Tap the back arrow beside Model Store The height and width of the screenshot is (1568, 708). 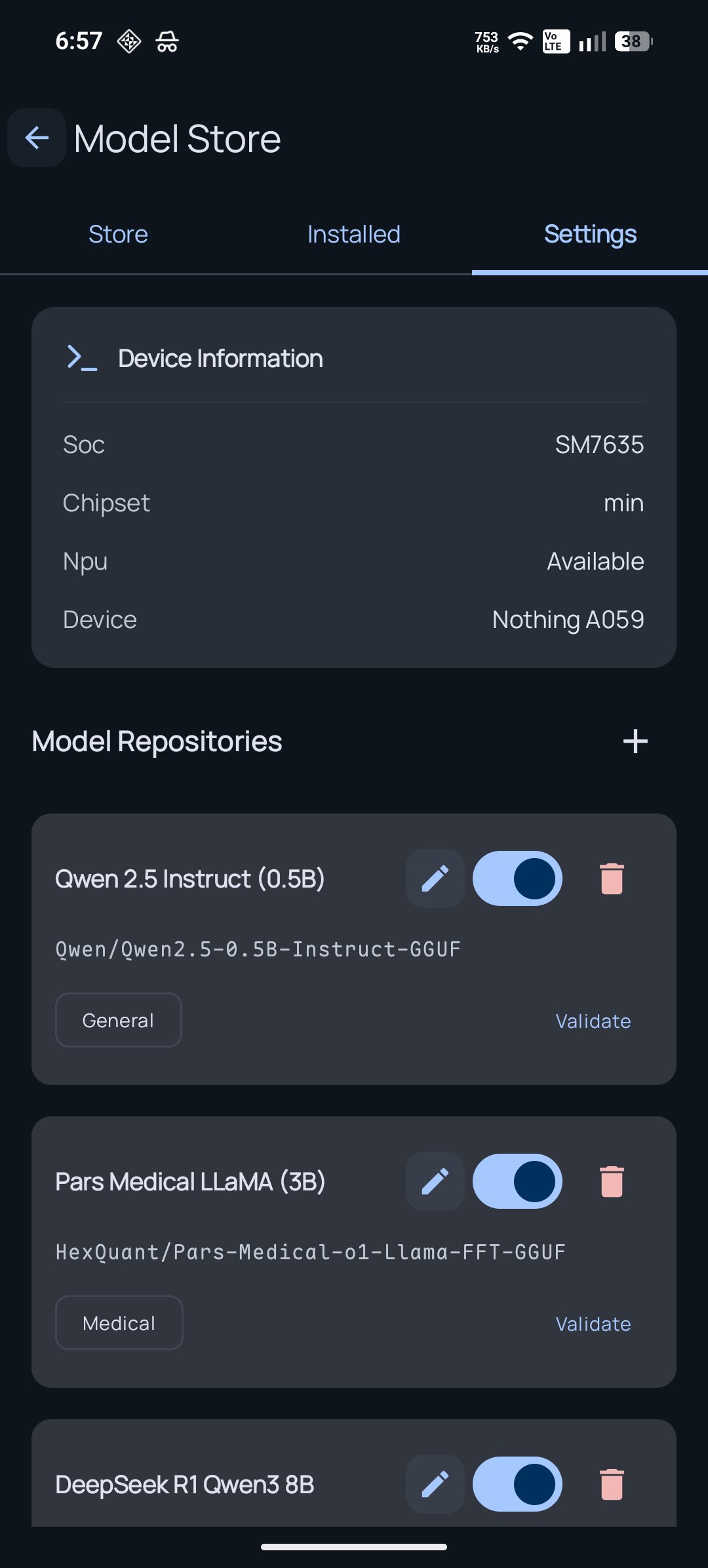point(37,138)
